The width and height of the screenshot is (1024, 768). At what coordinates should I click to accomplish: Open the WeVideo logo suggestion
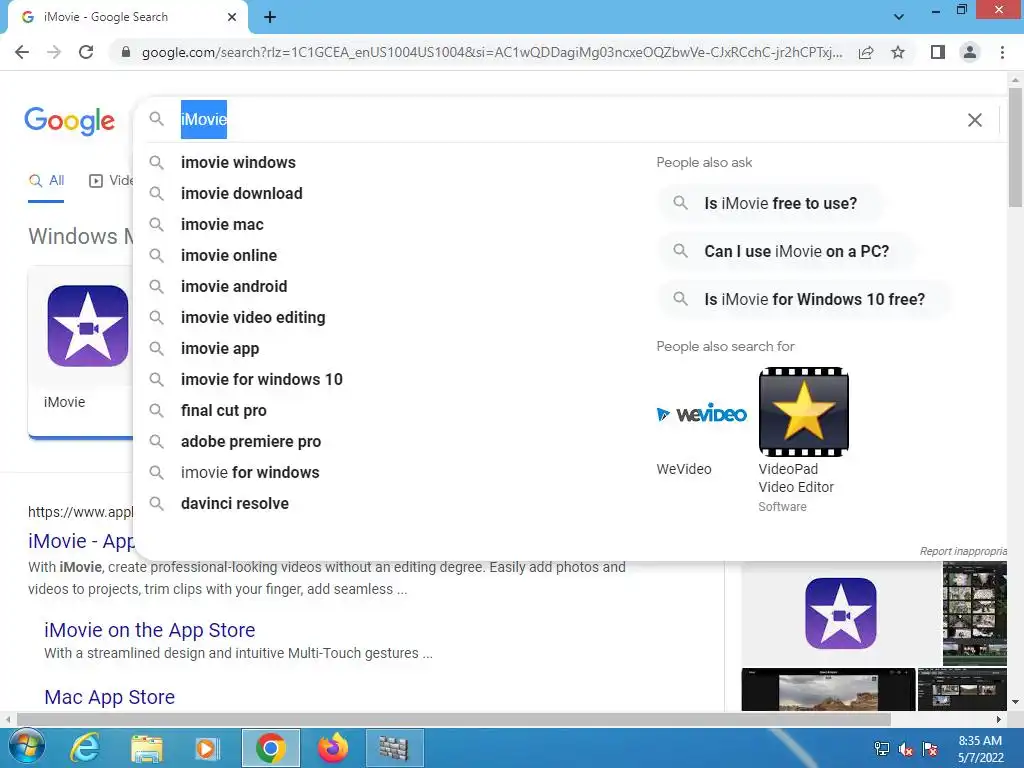pos(701,413)
